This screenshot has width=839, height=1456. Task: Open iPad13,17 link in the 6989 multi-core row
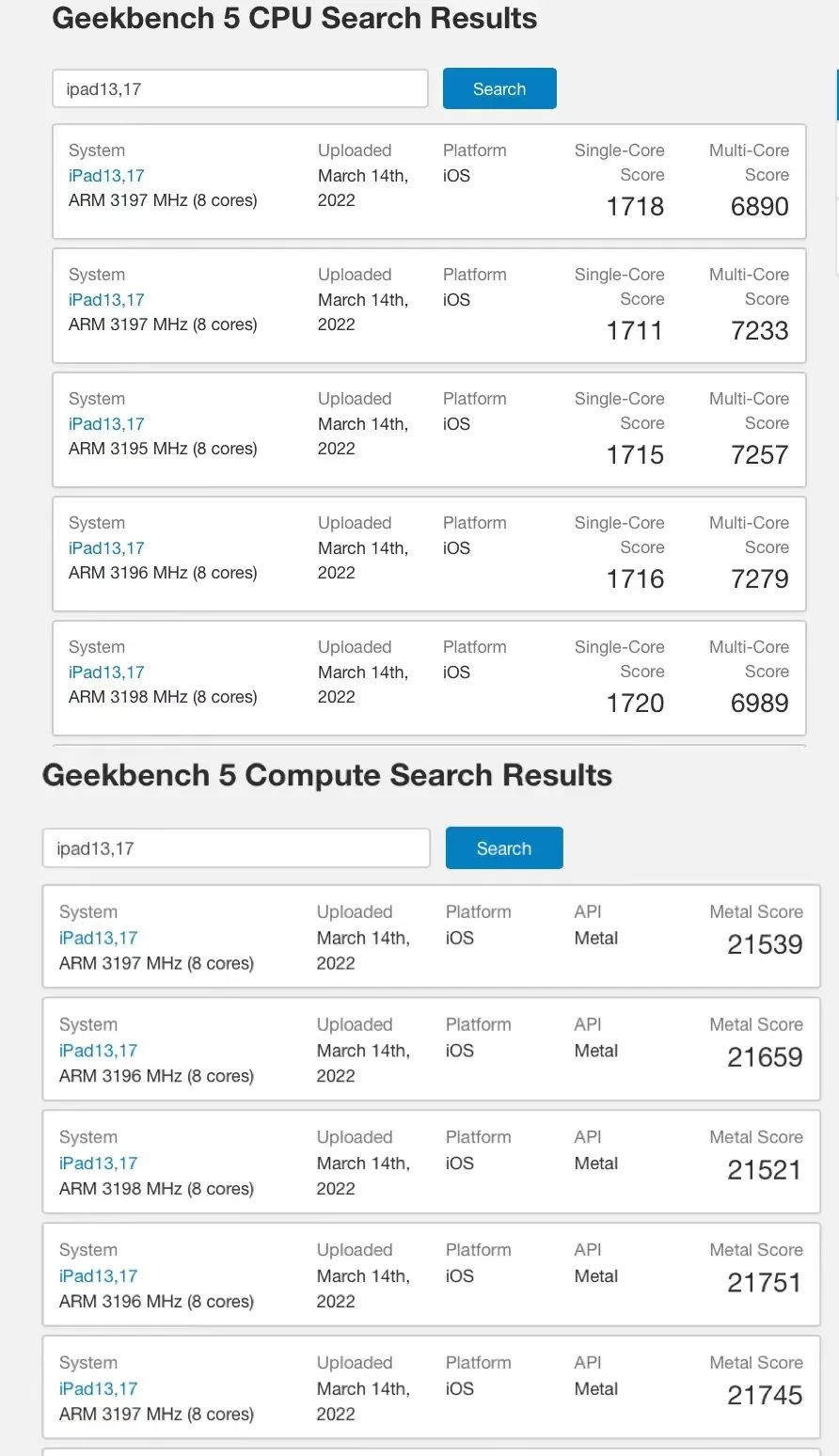coord(106,673)
